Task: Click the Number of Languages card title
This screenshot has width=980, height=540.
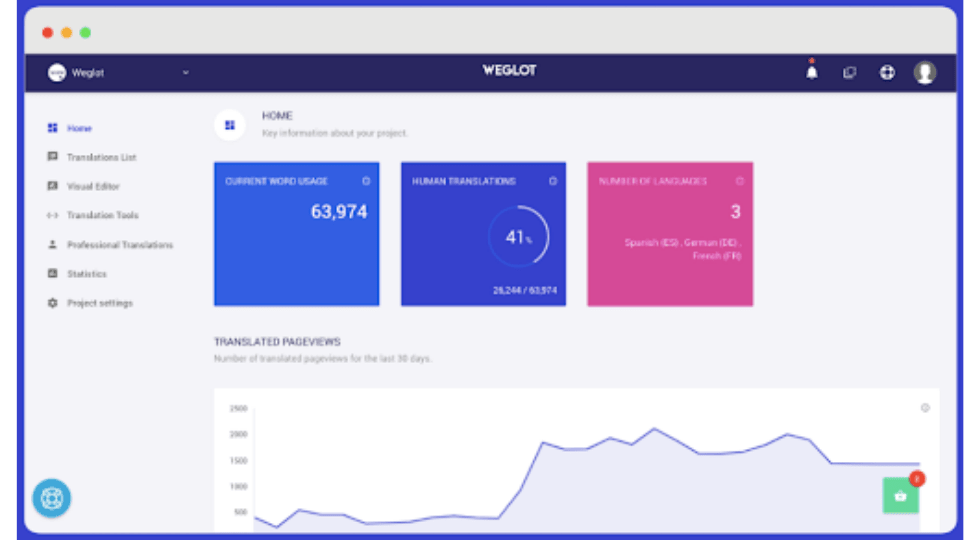Action: tap(652, 181)
